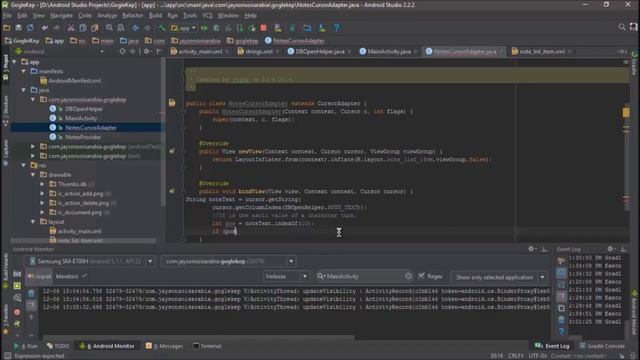
Task: Click the Cut scissors icon
Action: pos(71,28)
